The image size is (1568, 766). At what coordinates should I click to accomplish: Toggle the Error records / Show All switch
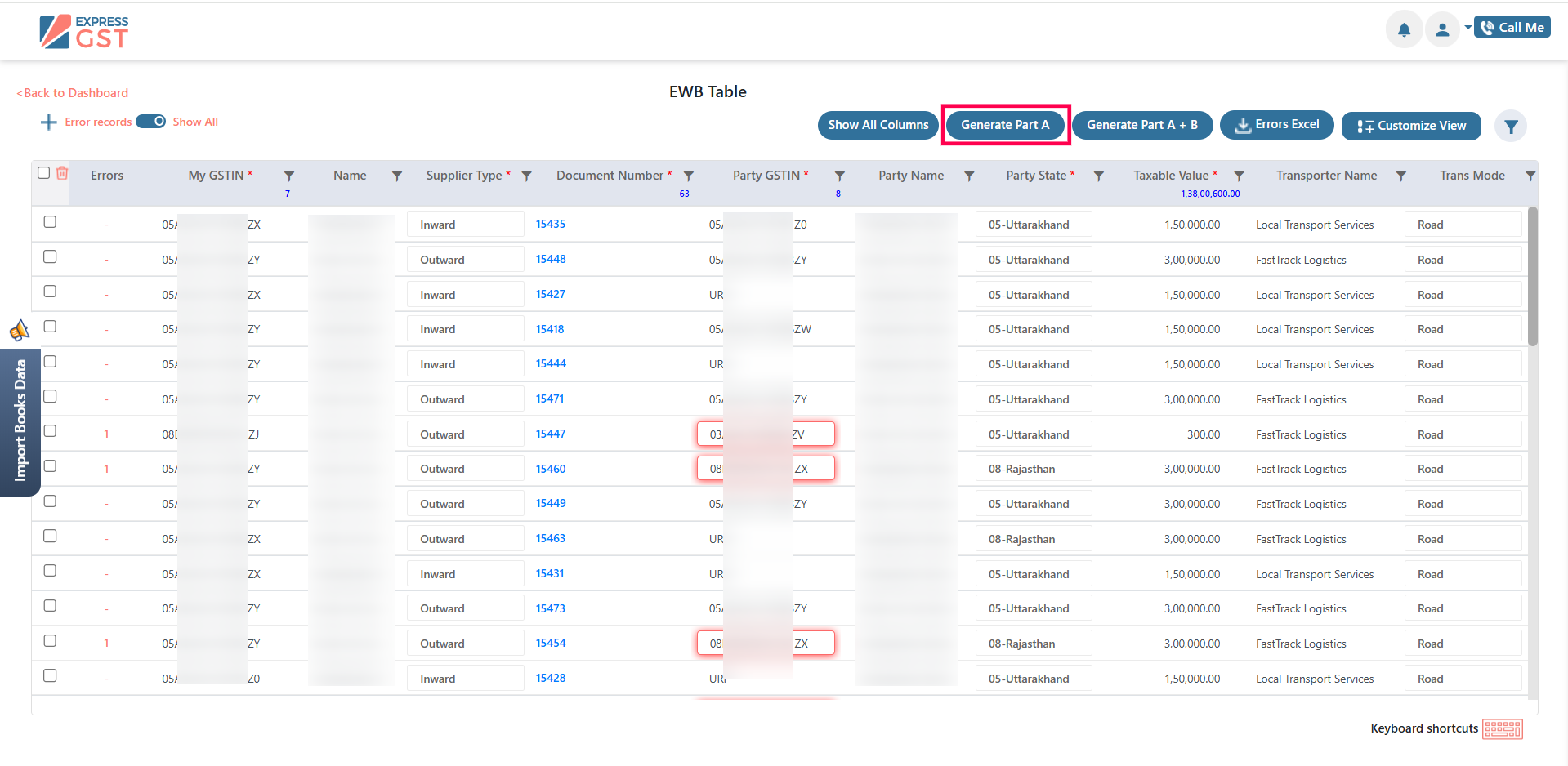click(x=151, y=122)
